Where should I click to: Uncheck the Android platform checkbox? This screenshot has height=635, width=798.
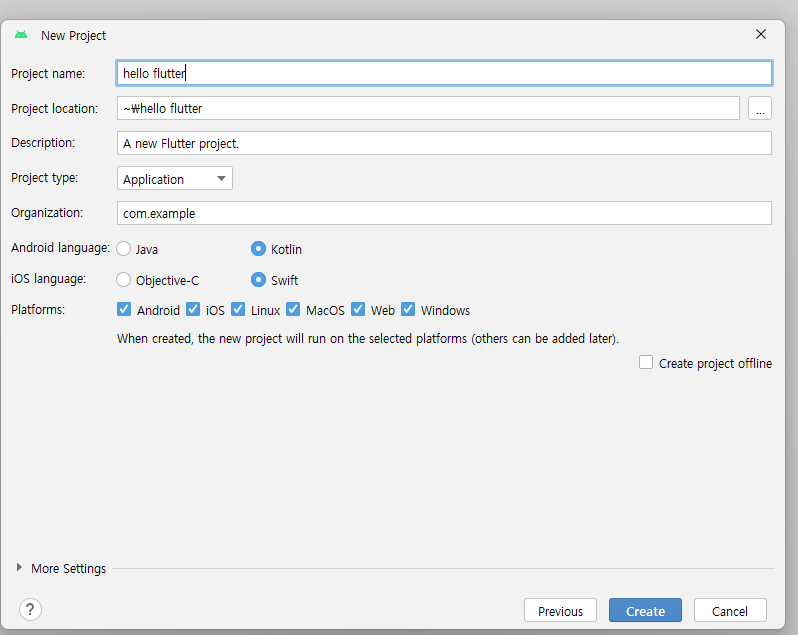(124, 309)
